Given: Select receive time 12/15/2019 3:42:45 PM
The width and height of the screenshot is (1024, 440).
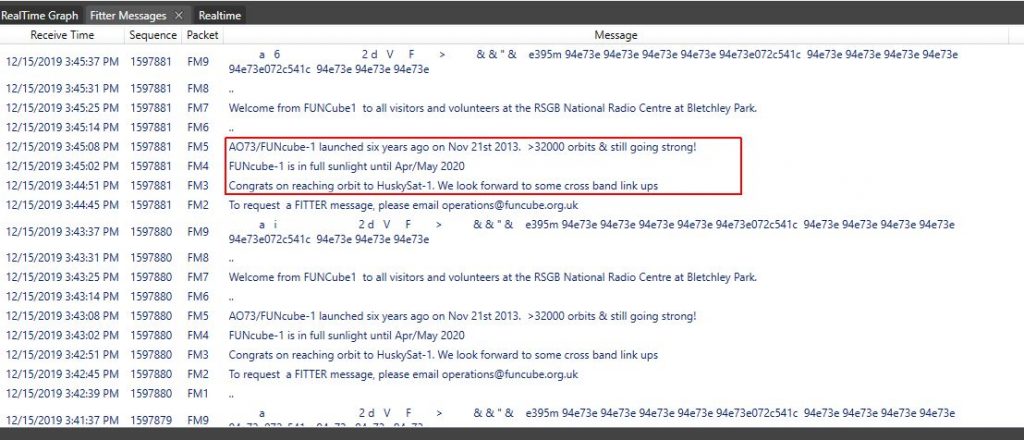Looking at the screenshot, I should (x=63, y=375).
